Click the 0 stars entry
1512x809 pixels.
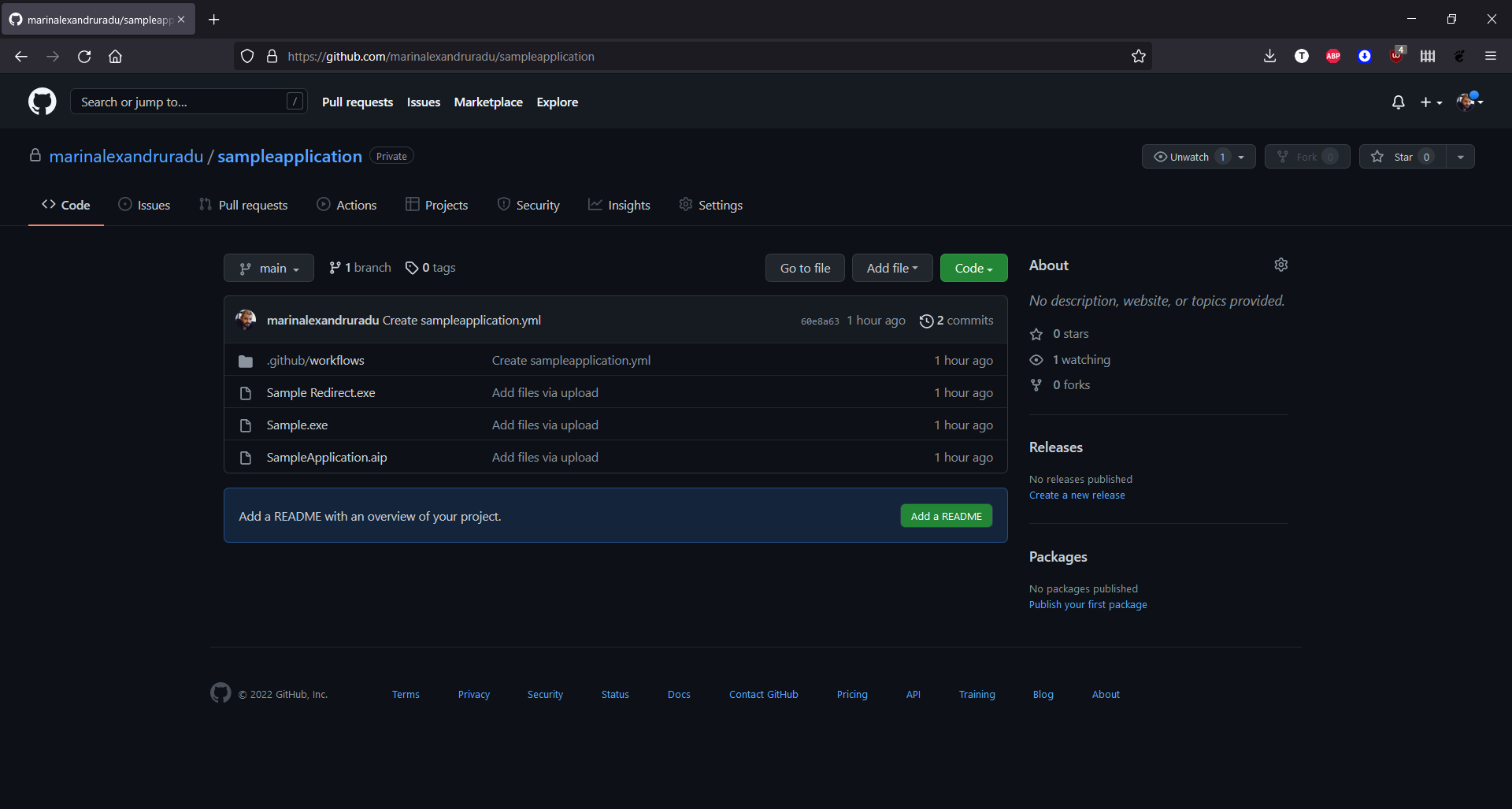(x=1060, y=334)
